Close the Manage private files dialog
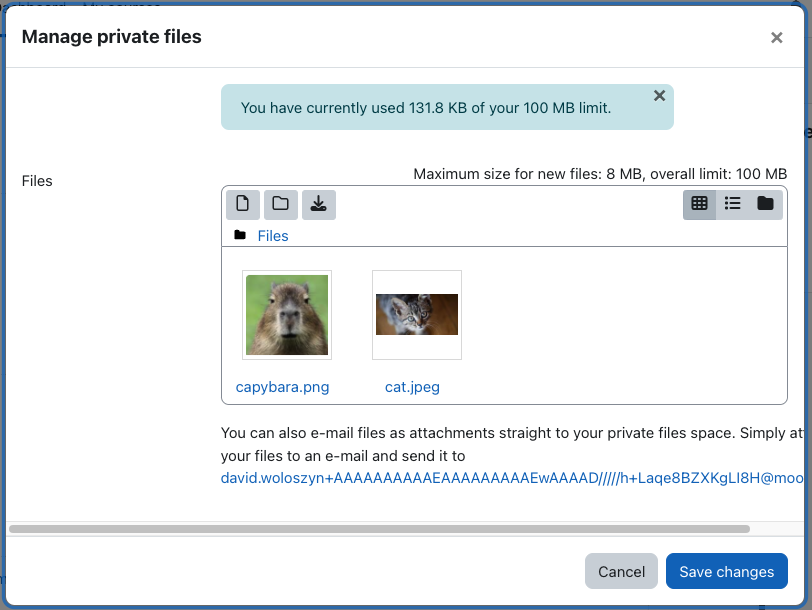Image resolution: width=812 pixels, height=610 pixels. [776, 37]
